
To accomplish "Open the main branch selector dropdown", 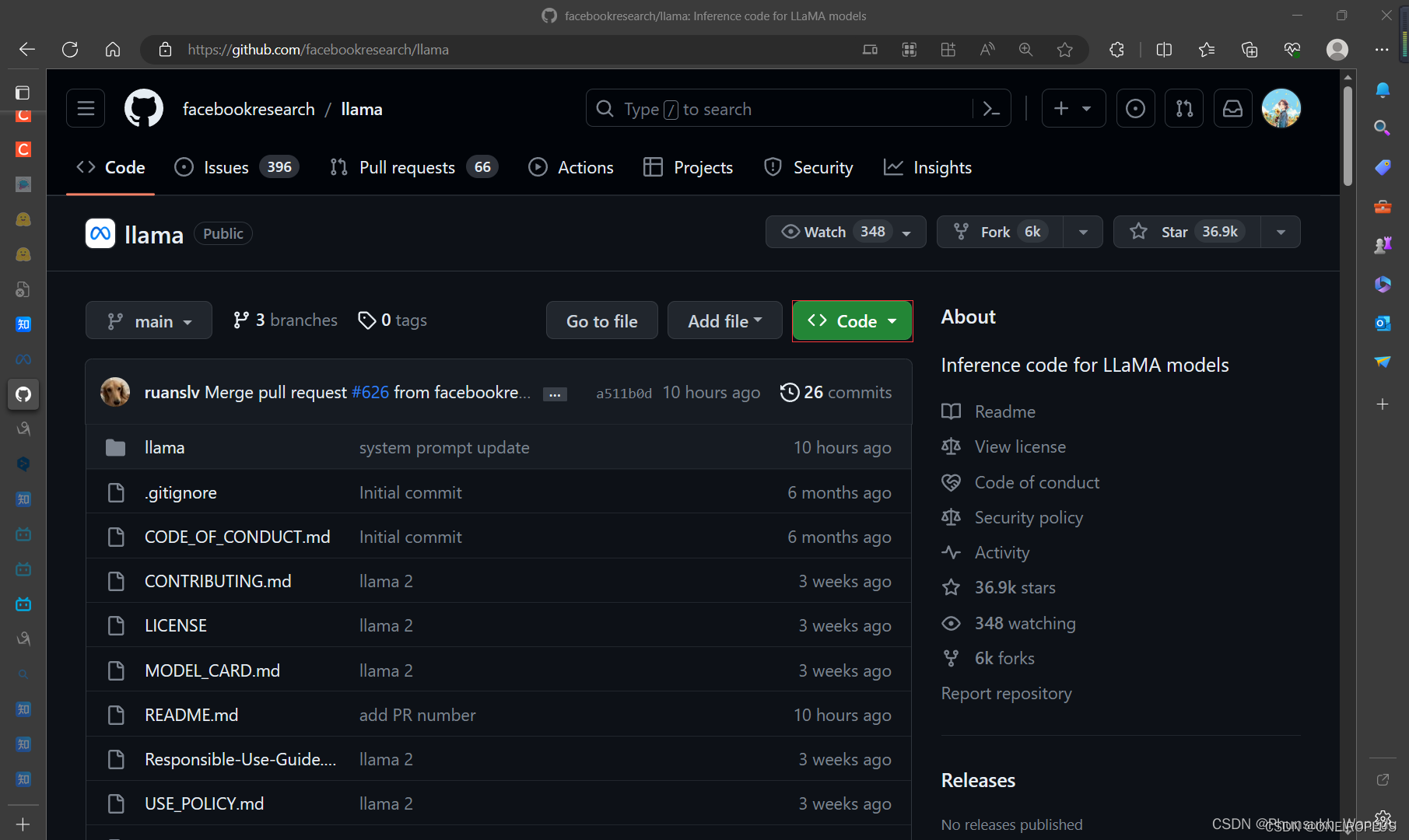I will 149,320.
